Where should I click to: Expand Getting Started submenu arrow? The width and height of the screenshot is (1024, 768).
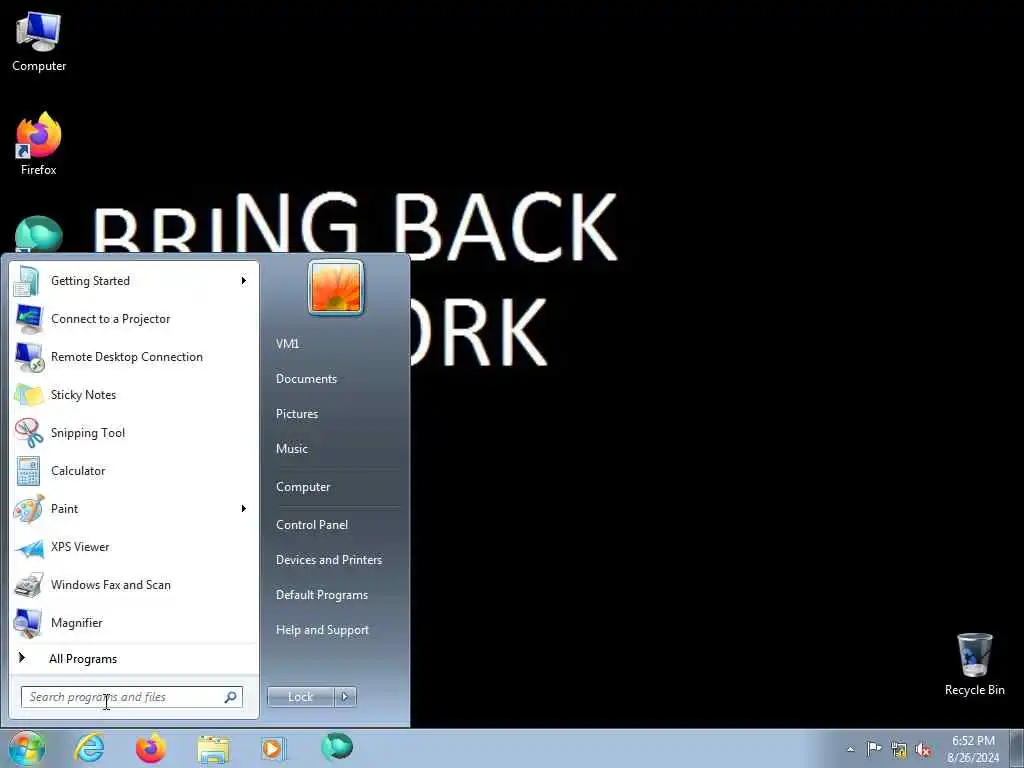244,281
